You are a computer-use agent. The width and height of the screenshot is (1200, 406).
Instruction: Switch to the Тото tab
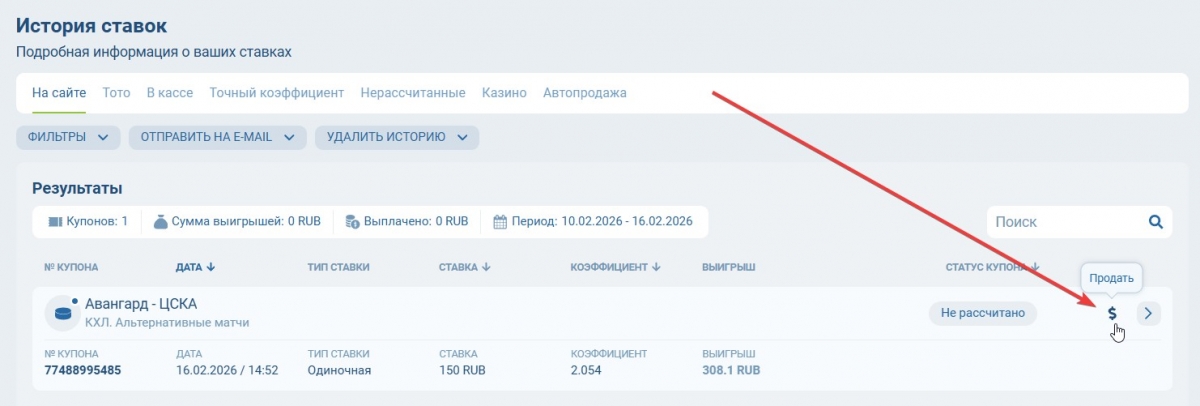coord(116,93)
